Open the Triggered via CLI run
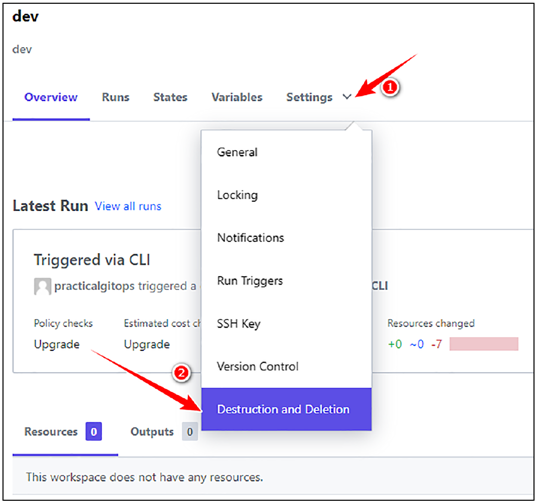The height and width of the screenshot is (503, 537). click(92, 260)
